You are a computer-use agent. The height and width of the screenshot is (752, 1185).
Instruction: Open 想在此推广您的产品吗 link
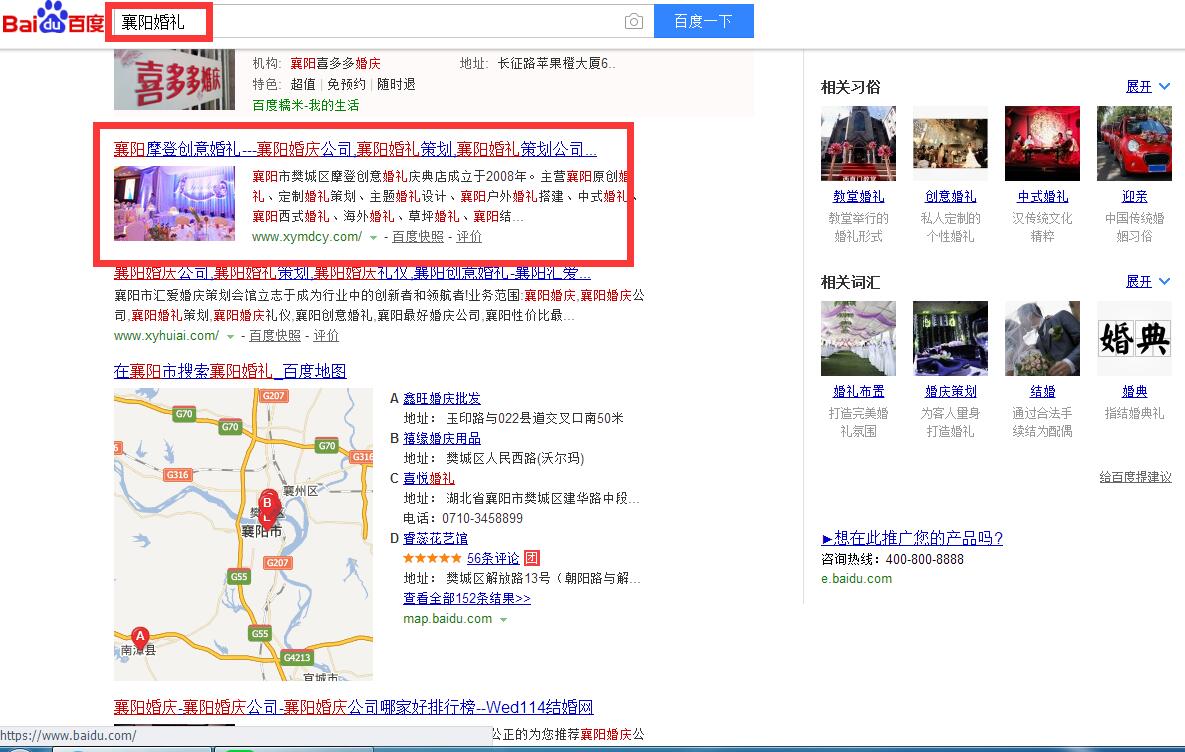tap(912, 538)
